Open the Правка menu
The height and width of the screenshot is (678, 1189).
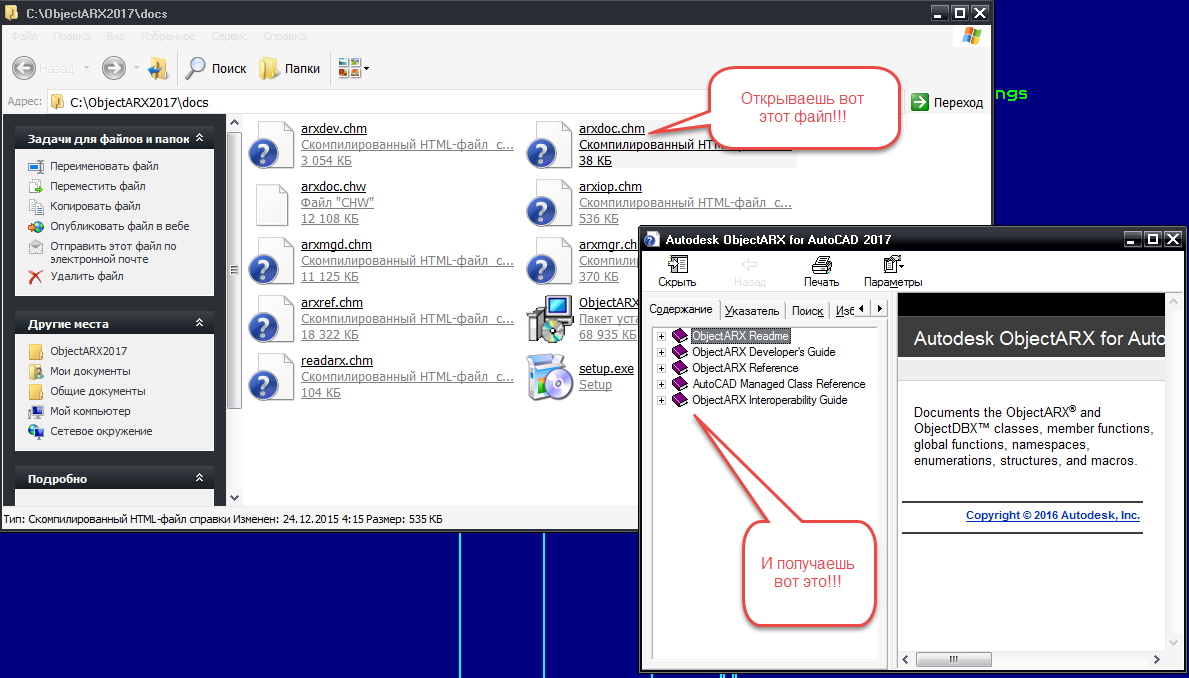[x=72, y=36]
